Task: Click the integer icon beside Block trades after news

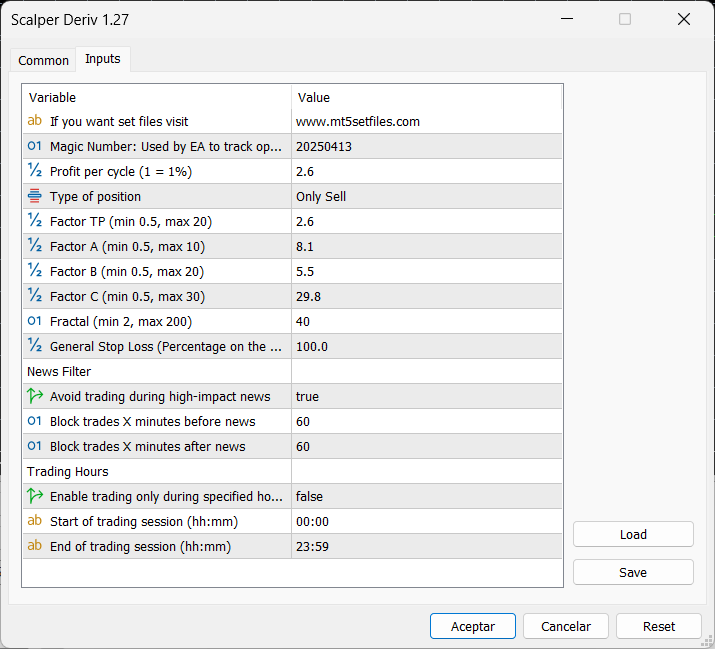Action: (x=35, y=446)
